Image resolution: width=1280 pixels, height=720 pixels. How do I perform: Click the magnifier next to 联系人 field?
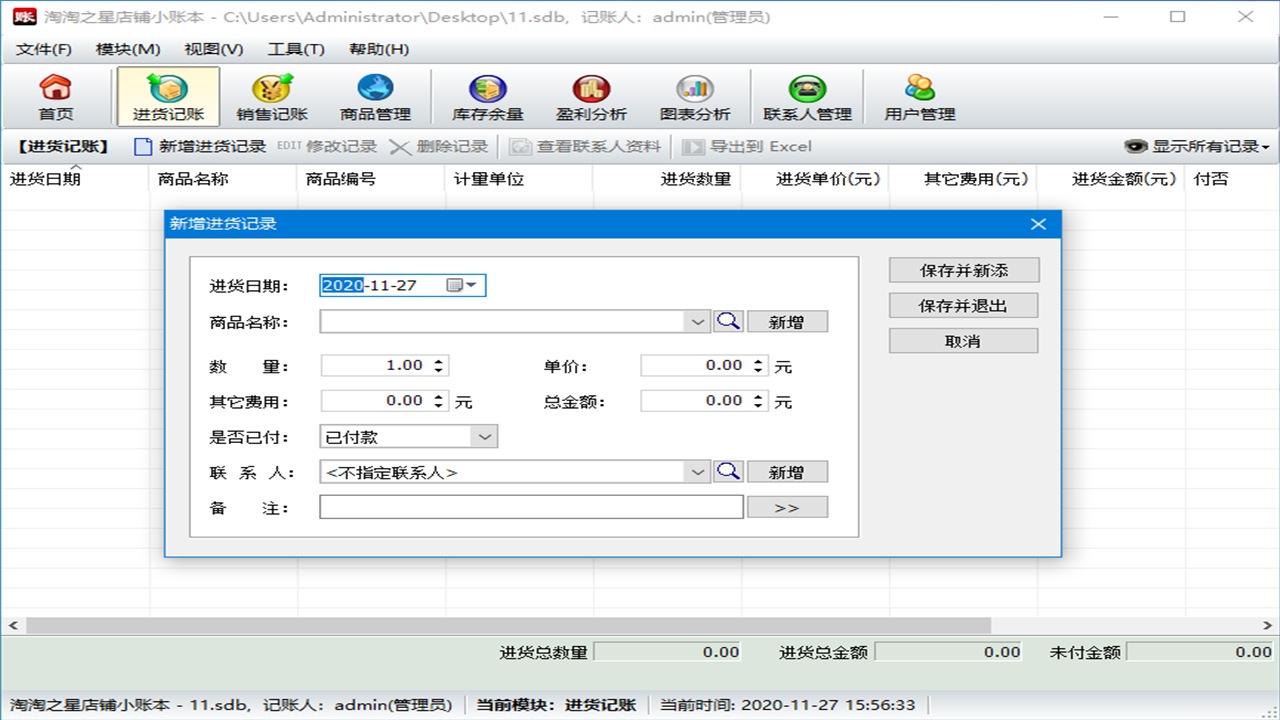[x=729, y=470]
